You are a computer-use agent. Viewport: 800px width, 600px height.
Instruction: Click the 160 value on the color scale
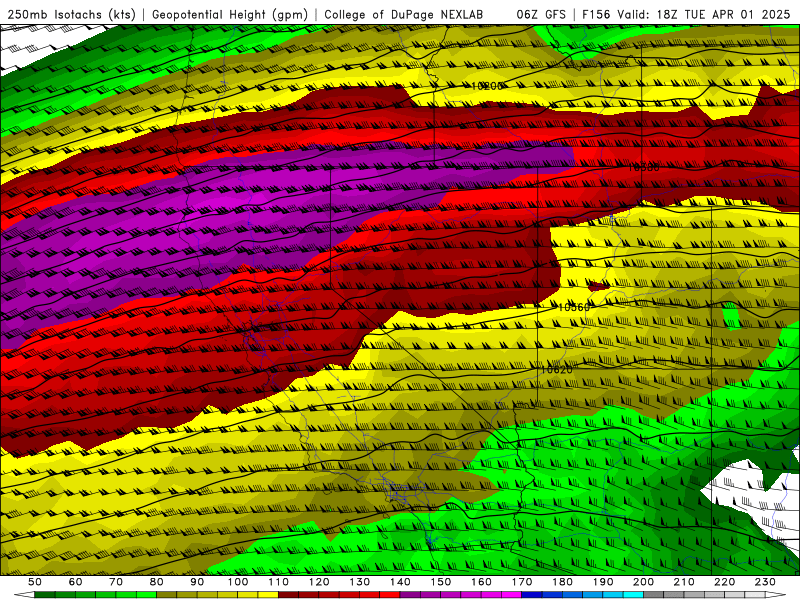[481, 582]
